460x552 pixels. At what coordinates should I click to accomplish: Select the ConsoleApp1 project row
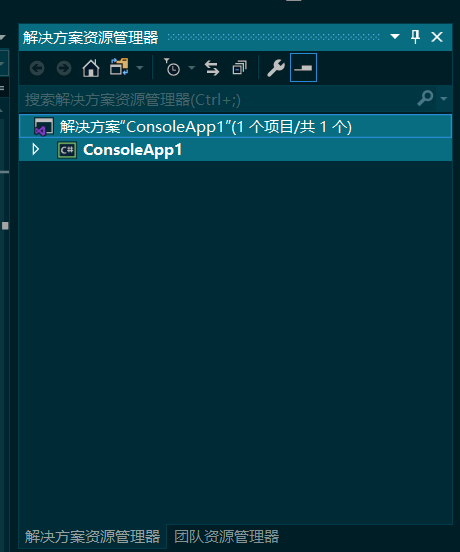[235, 150]
